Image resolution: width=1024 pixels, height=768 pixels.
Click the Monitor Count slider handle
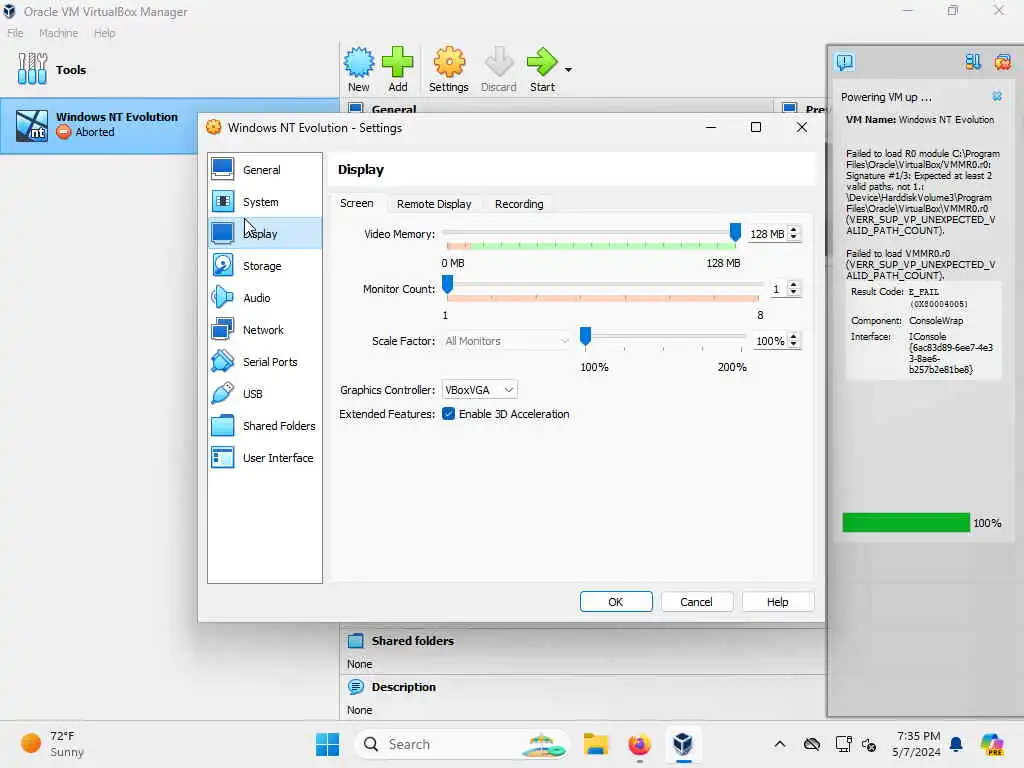(x=447, y=285)
